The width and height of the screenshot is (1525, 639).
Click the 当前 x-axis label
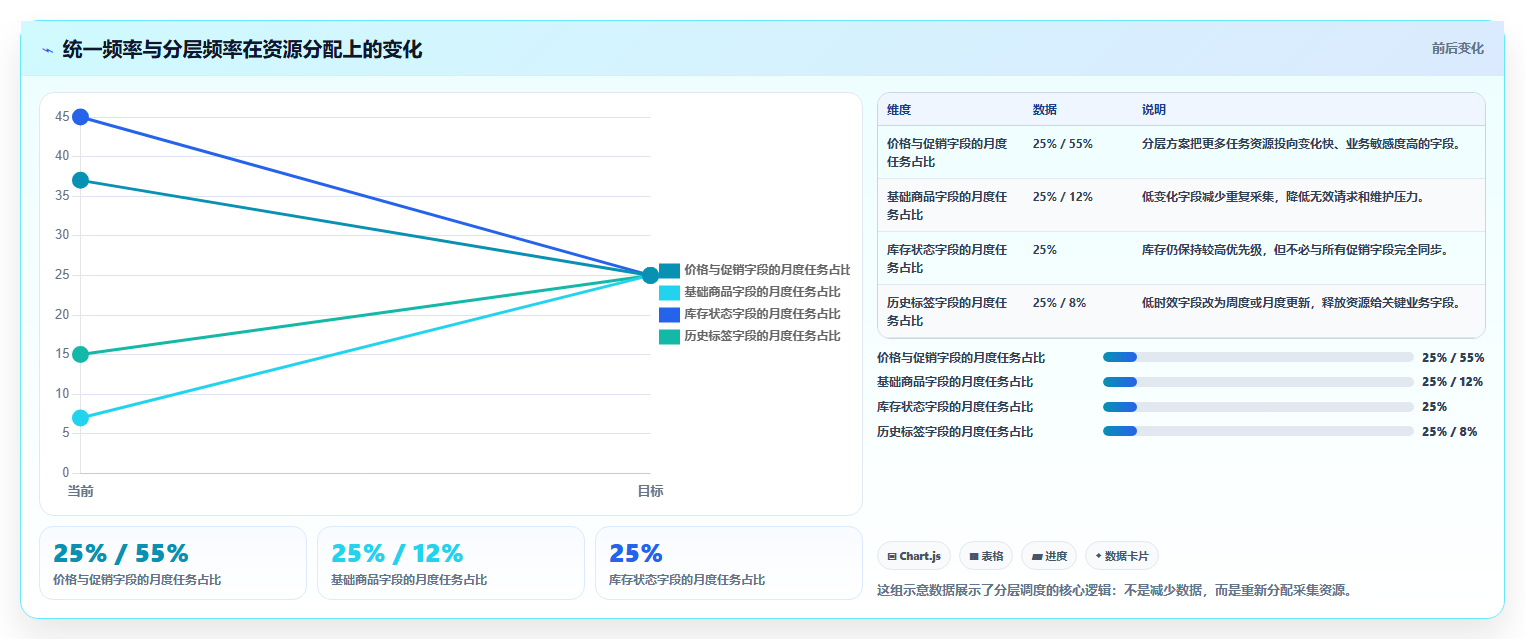80,491
